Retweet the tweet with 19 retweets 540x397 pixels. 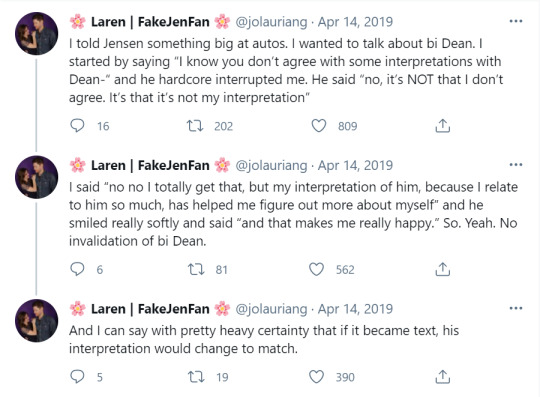196,376
